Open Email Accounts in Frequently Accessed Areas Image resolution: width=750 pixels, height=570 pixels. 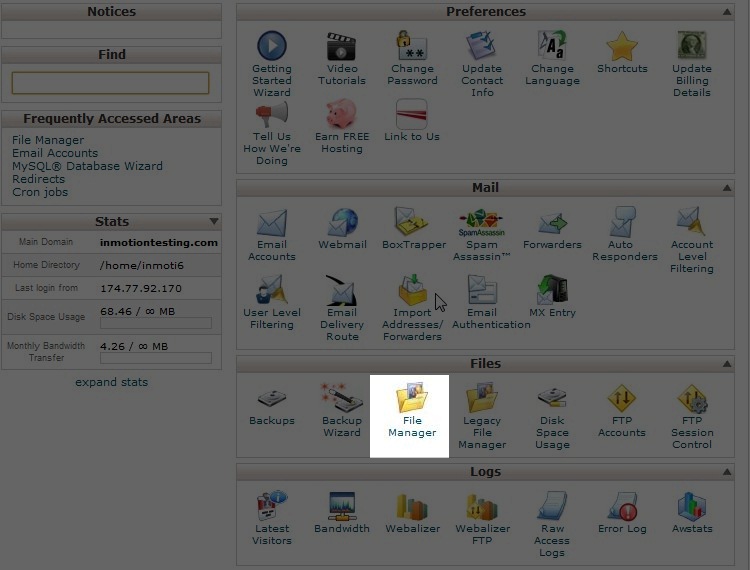pyautogui.click(x=55, y=153)
